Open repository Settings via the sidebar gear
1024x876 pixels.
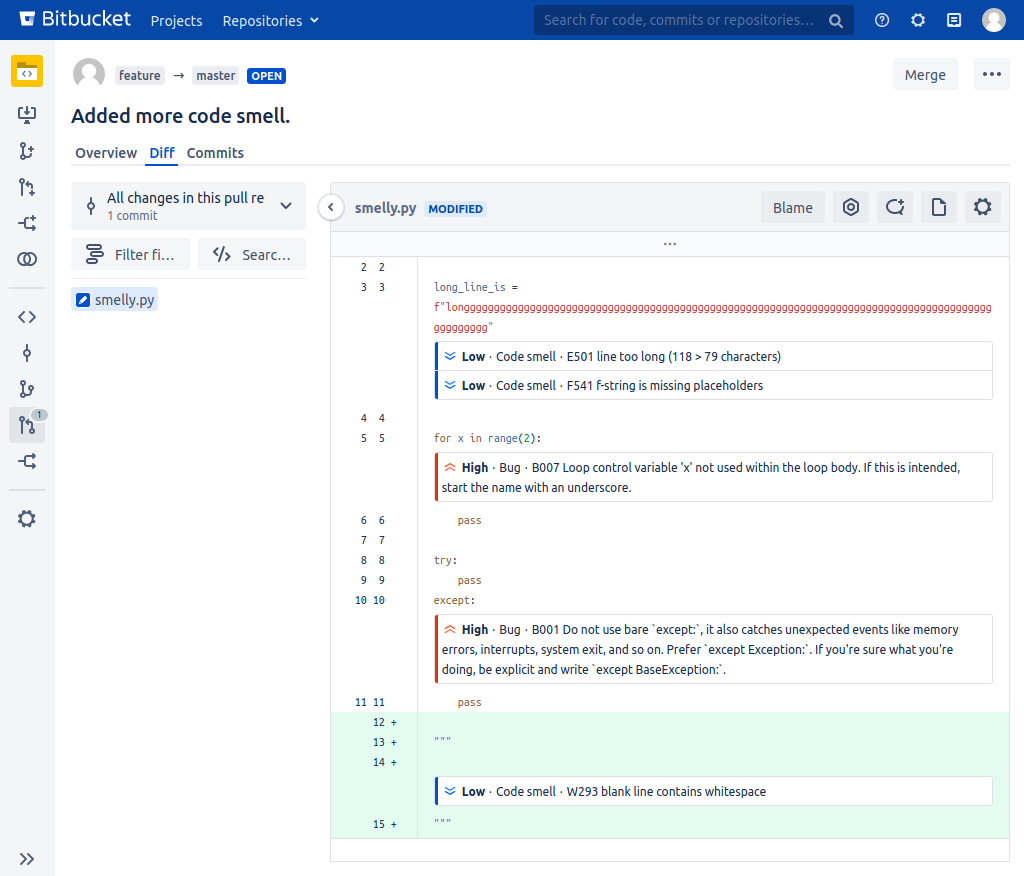tap(27, 518)
